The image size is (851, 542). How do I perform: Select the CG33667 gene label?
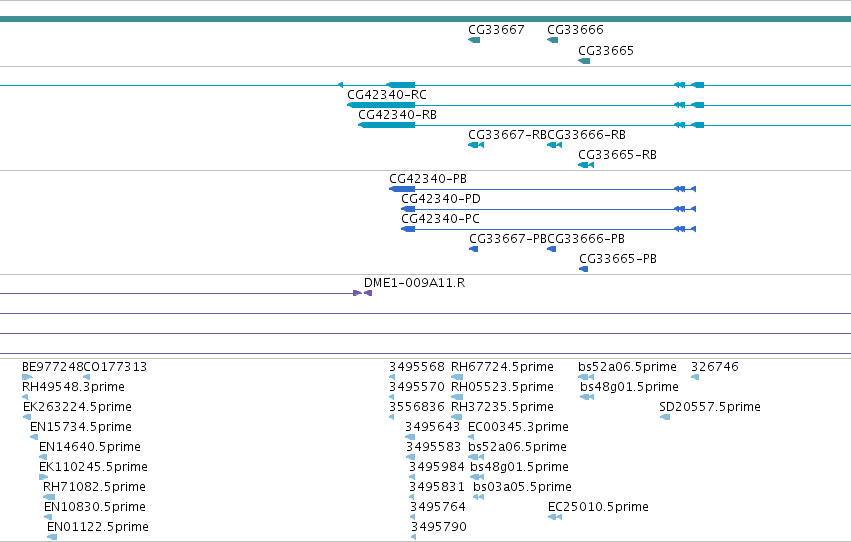(496, 30)
